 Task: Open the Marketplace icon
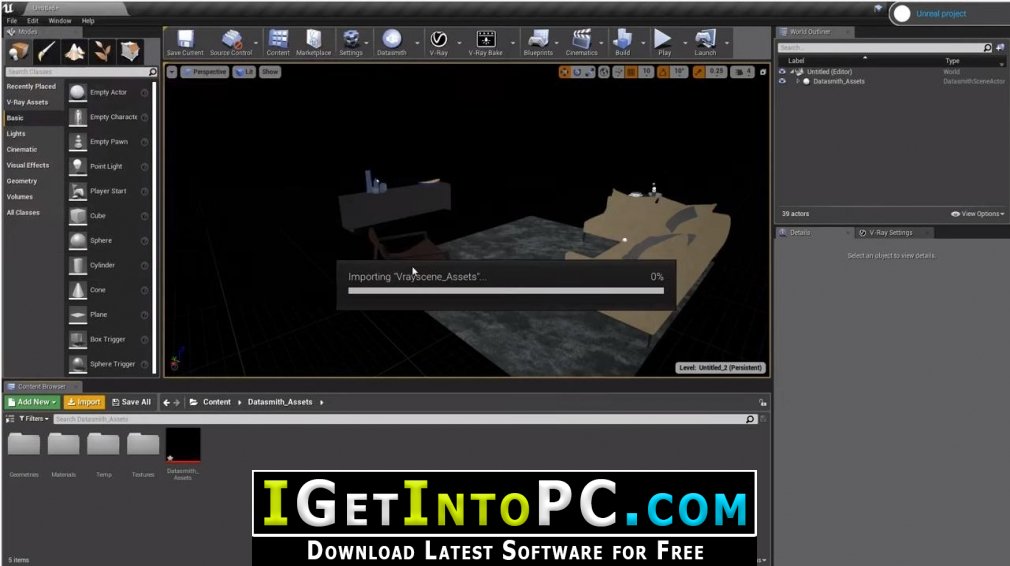coord(314,42)
